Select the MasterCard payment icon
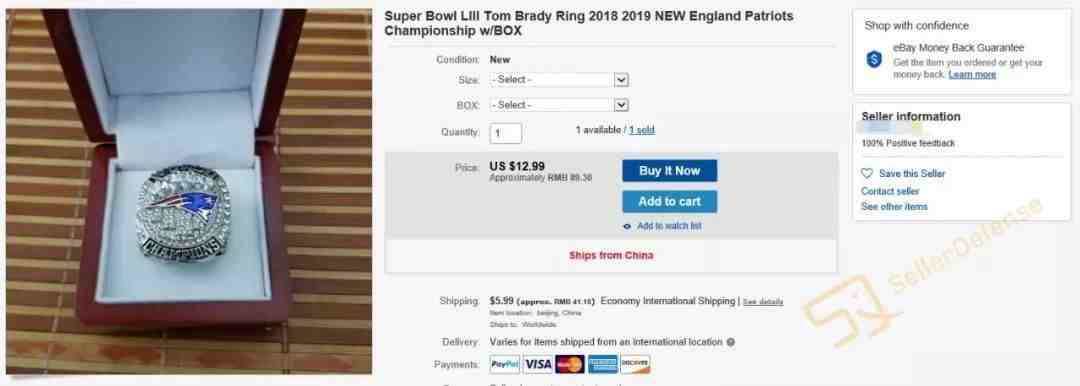 [x=570, y=364]
